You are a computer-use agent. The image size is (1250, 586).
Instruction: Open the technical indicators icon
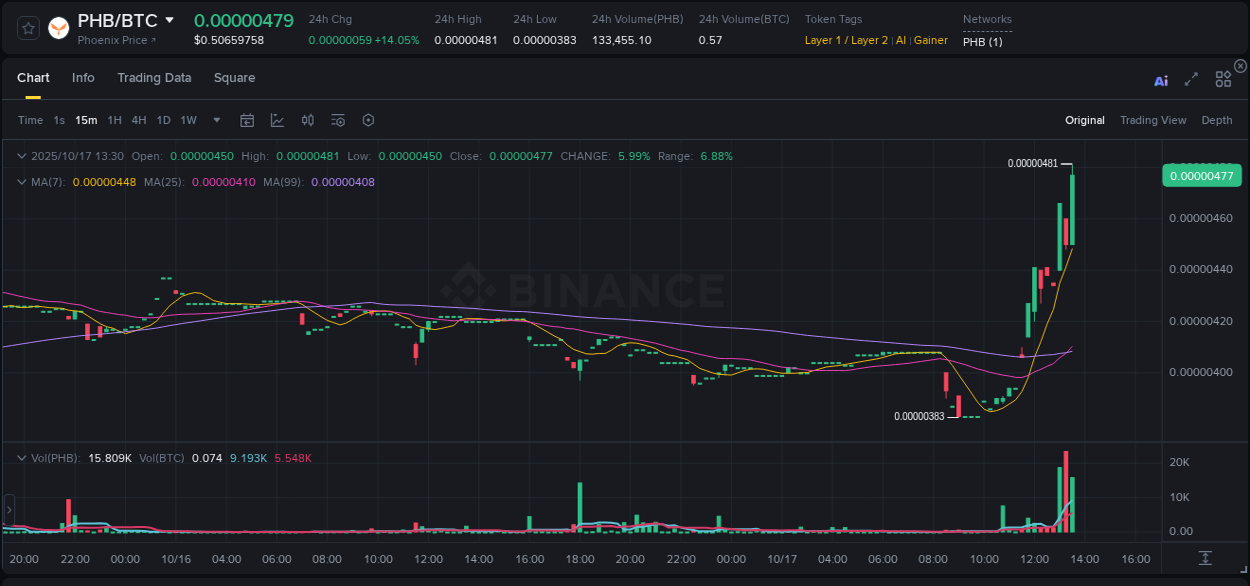(308, 120)
